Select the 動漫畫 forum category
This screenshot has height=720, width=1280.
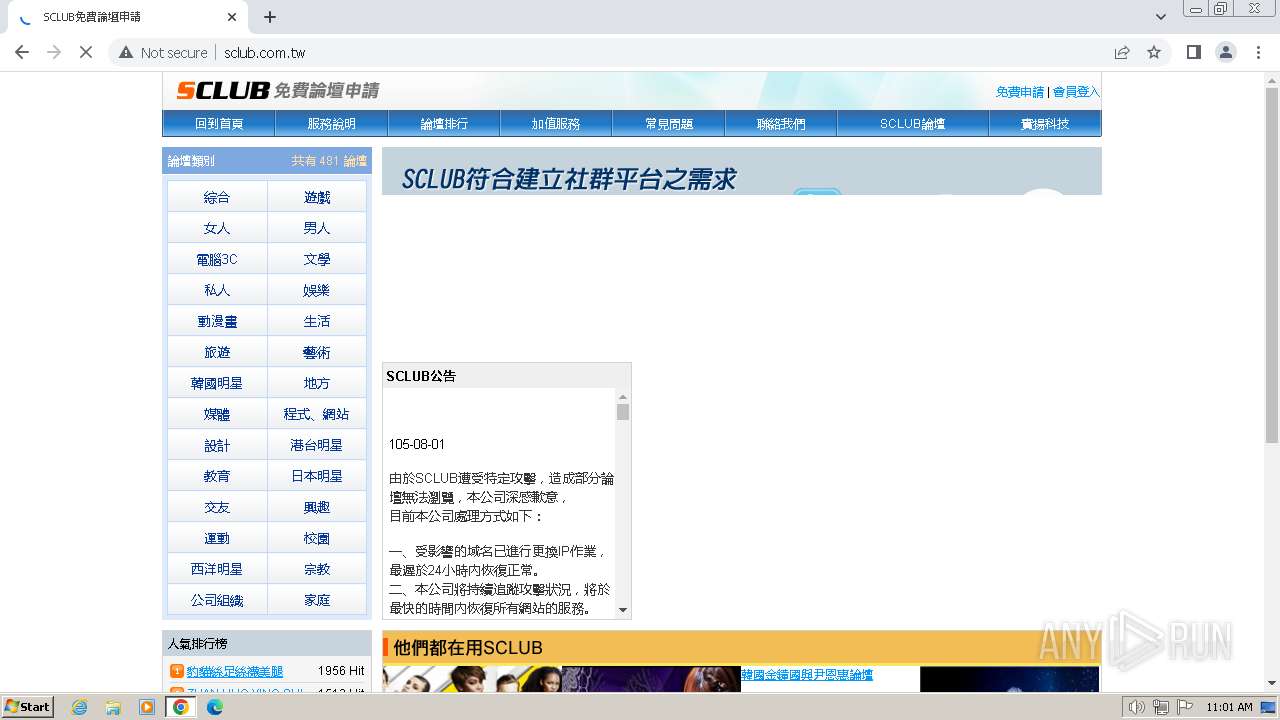(x=217, y=322)
